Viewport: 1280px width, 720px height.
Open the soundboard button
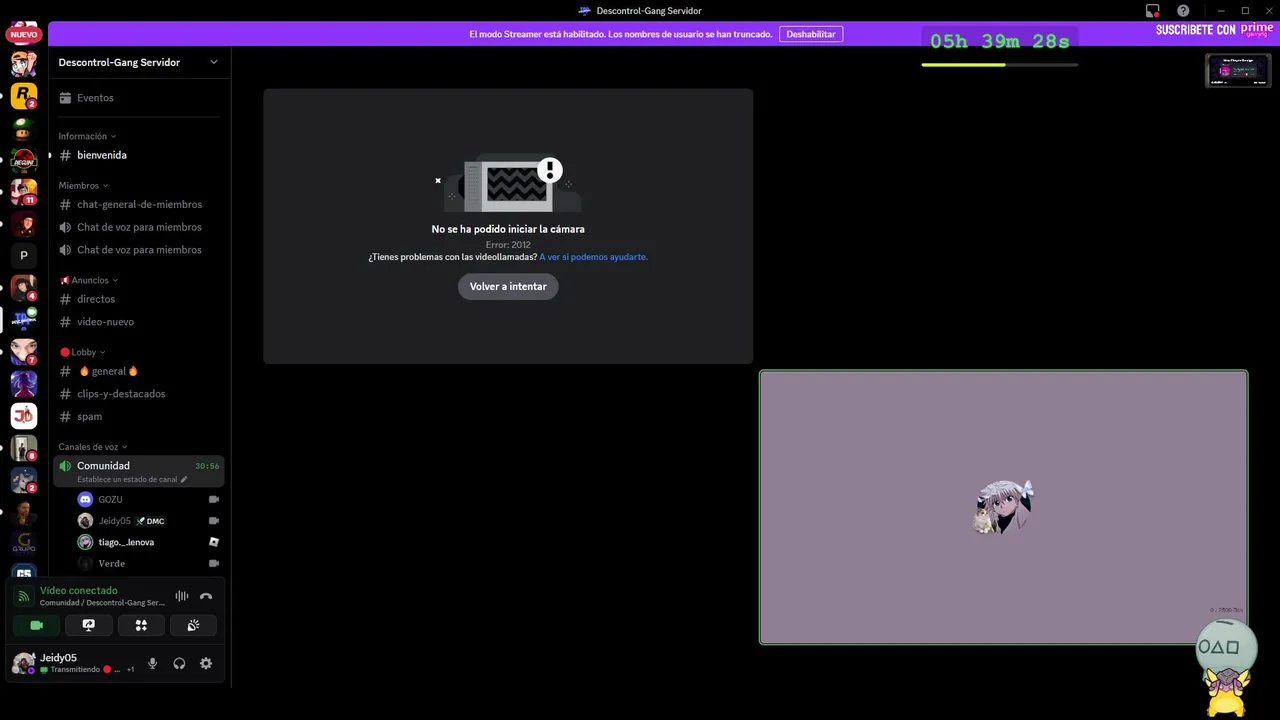pos(193,625)
